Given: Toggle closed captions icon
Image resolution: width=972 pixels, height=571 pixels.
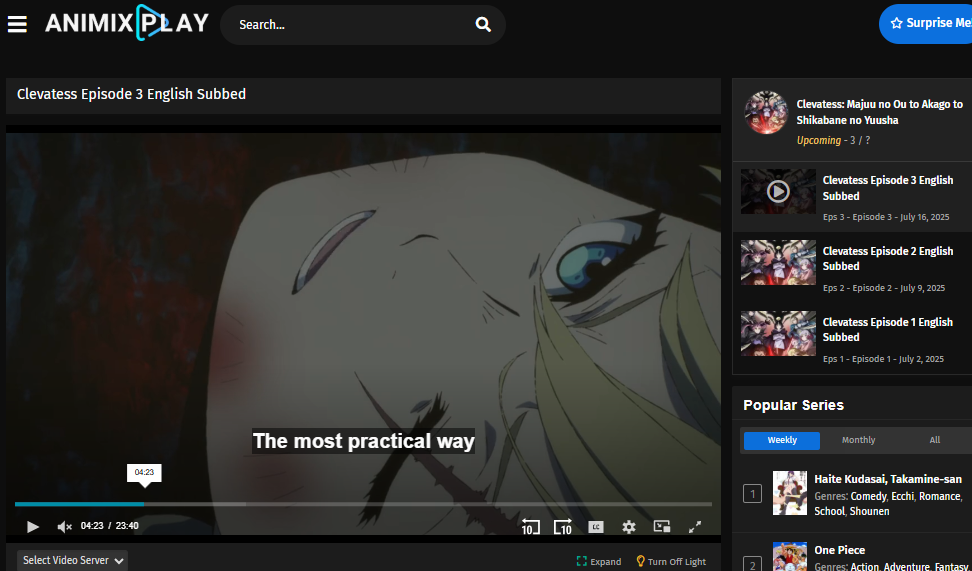Looking at the screenshot, I should pos(596,527).
